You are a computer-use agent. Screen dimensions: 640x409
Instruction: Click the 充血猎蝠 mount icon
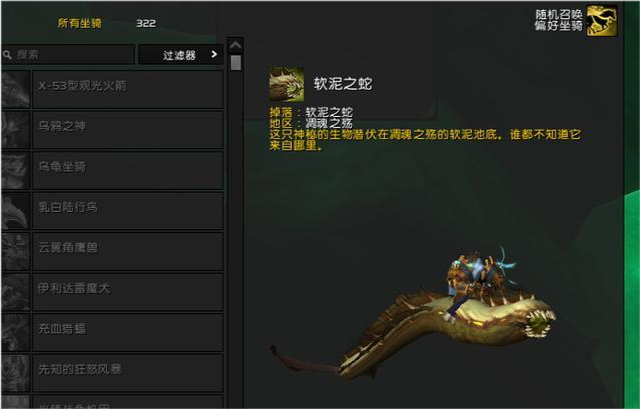click(15, 332)
